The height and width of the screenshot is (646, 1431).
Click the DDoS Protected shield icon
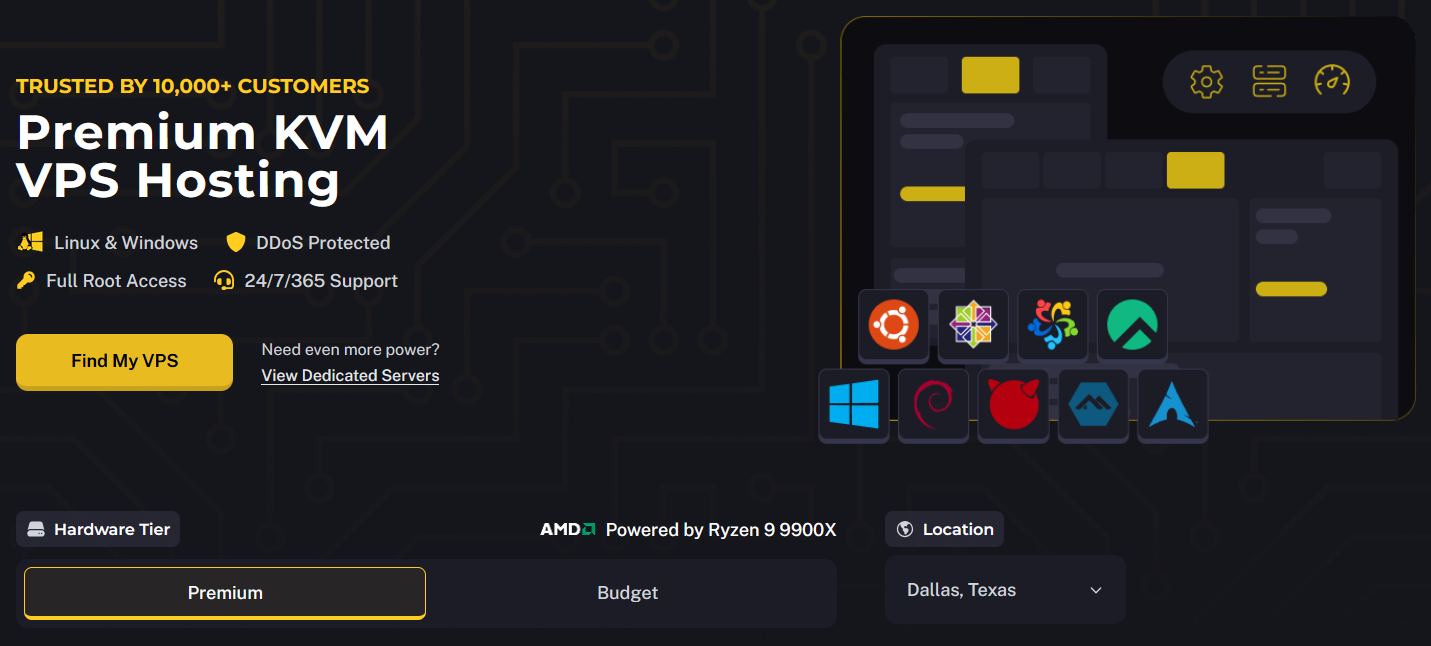tap(236, 243)
